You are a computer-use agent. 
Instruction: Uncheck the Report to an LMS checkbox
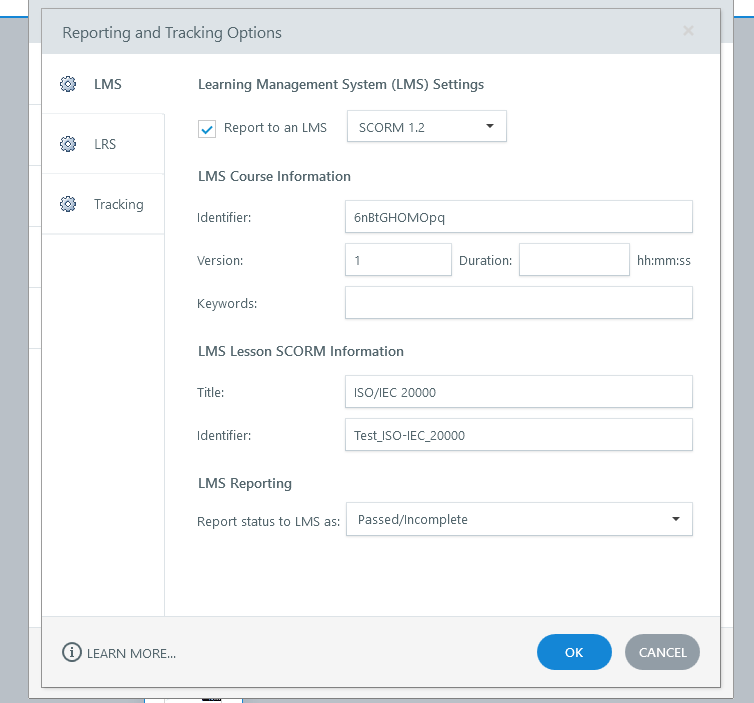pos(207,129)
